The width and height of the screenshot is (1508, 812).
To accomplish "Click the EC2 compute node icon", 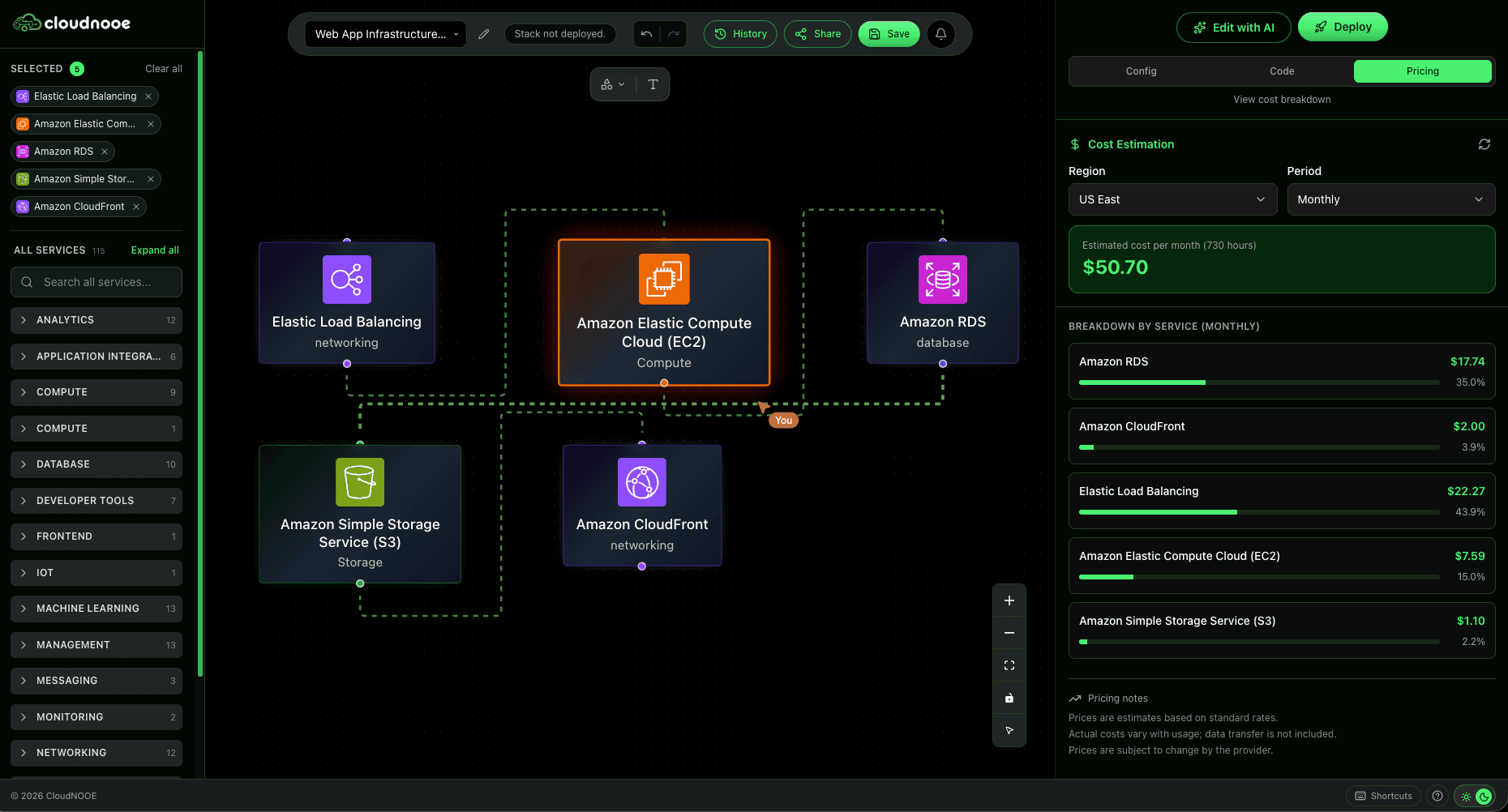I will pyautogui.click(x=664, y=280).
